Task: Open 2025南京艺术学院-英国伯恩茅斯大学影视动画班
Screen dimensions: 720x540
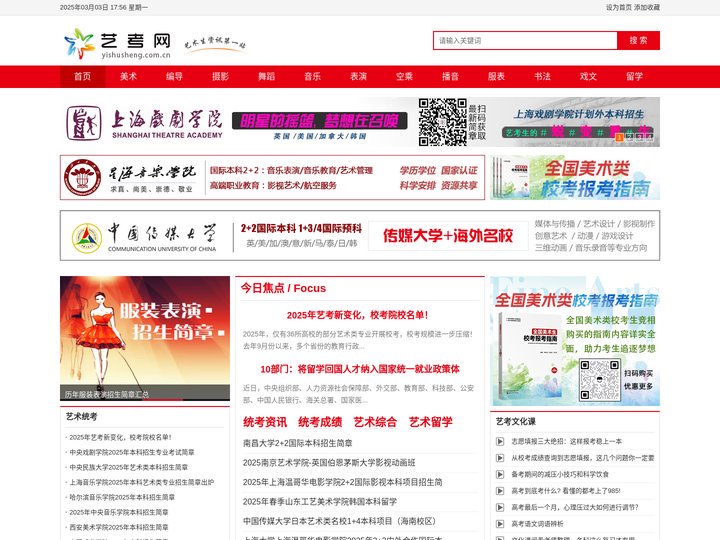Action: point(329,463)
